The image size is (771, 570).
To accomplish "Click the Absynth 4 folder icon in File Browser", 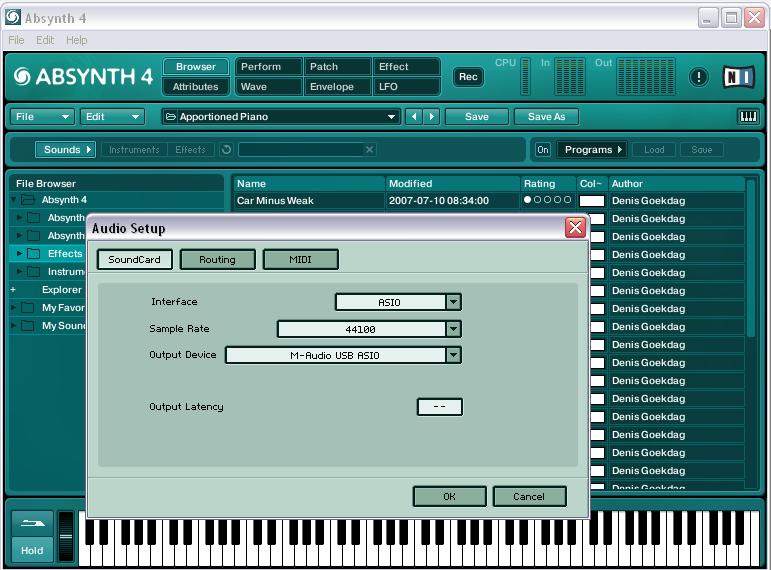I will (x=28, y=200).
